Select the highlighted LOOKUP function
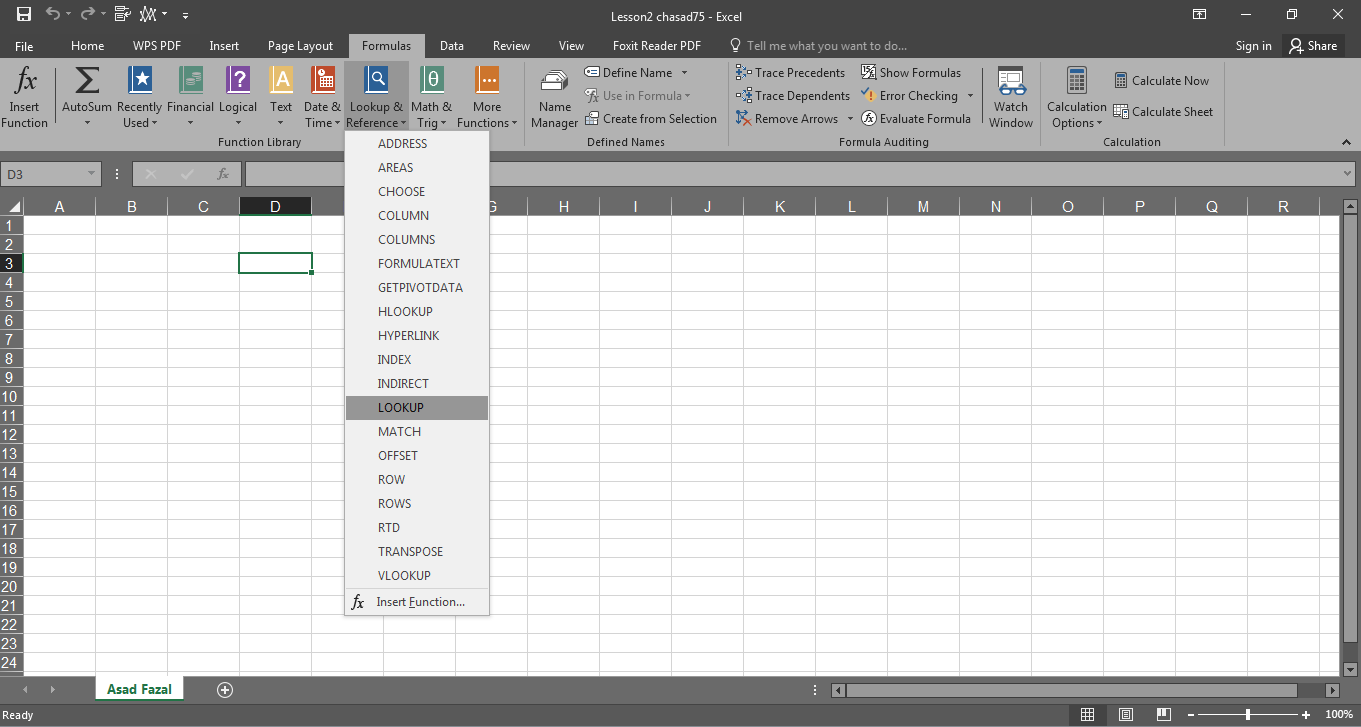1361x727 pixels. pos(417,408)
